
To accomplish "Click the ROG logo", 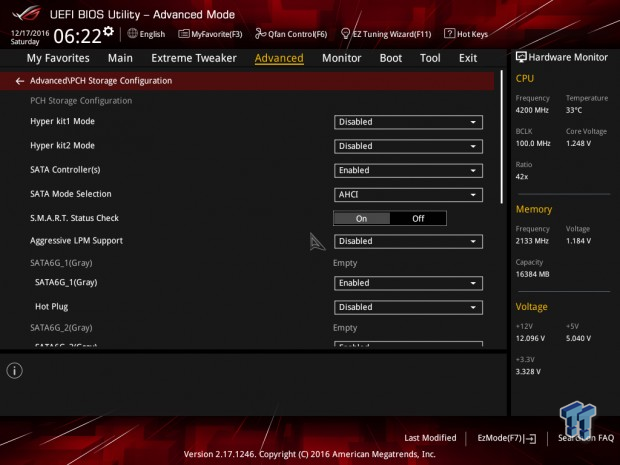I will [x=26, y=14].
